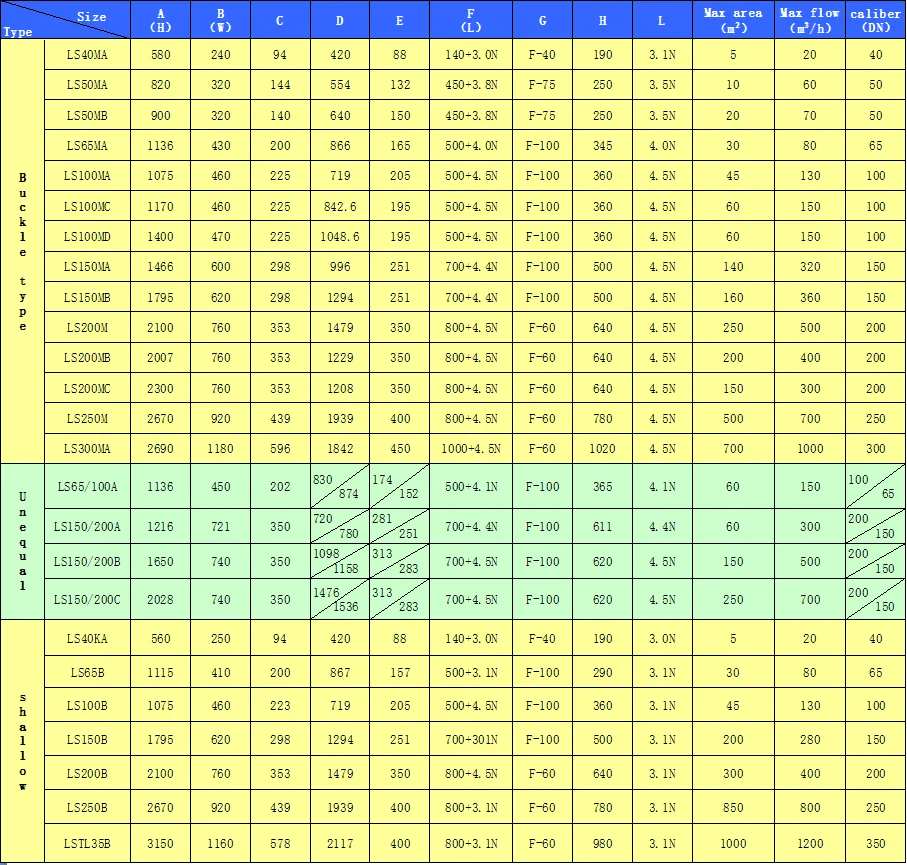Click the 3150 value for LSTL35B

tap(161, 843)
